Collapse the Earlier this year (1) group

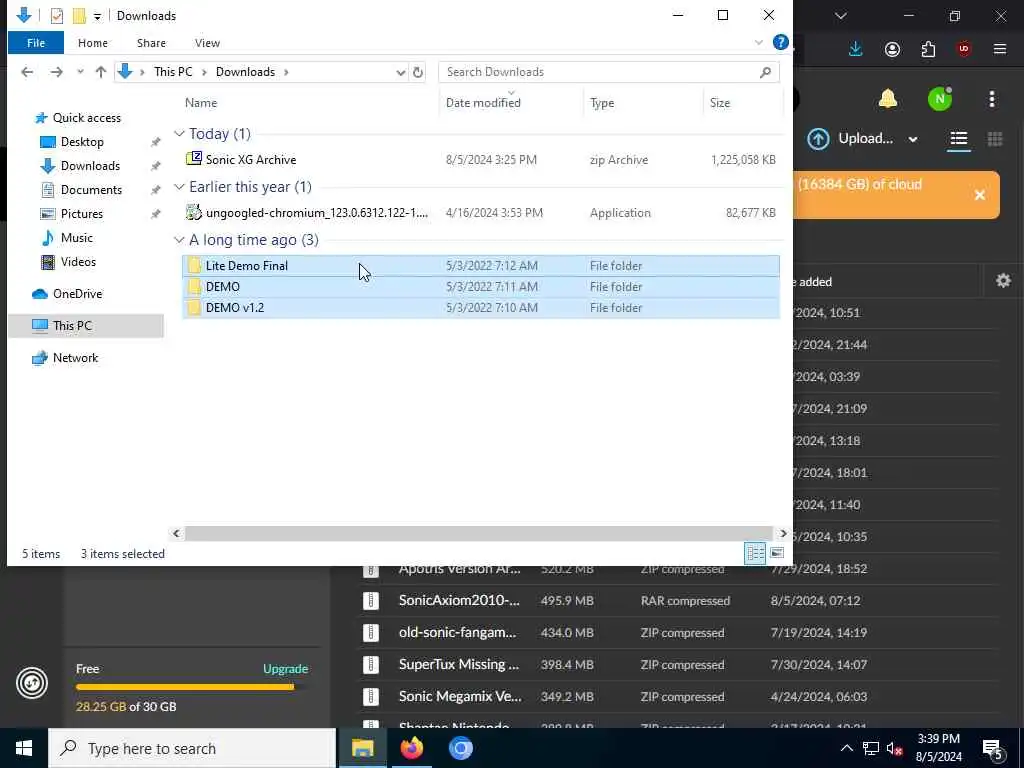(x=179, y=187)
